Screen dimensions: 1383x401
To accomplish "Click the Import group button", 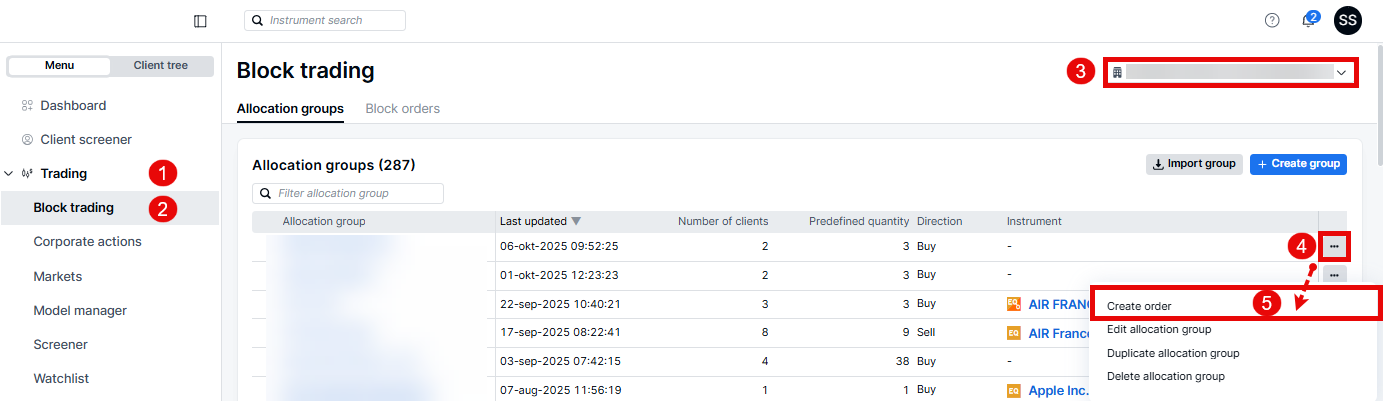I will [1194, 164].
